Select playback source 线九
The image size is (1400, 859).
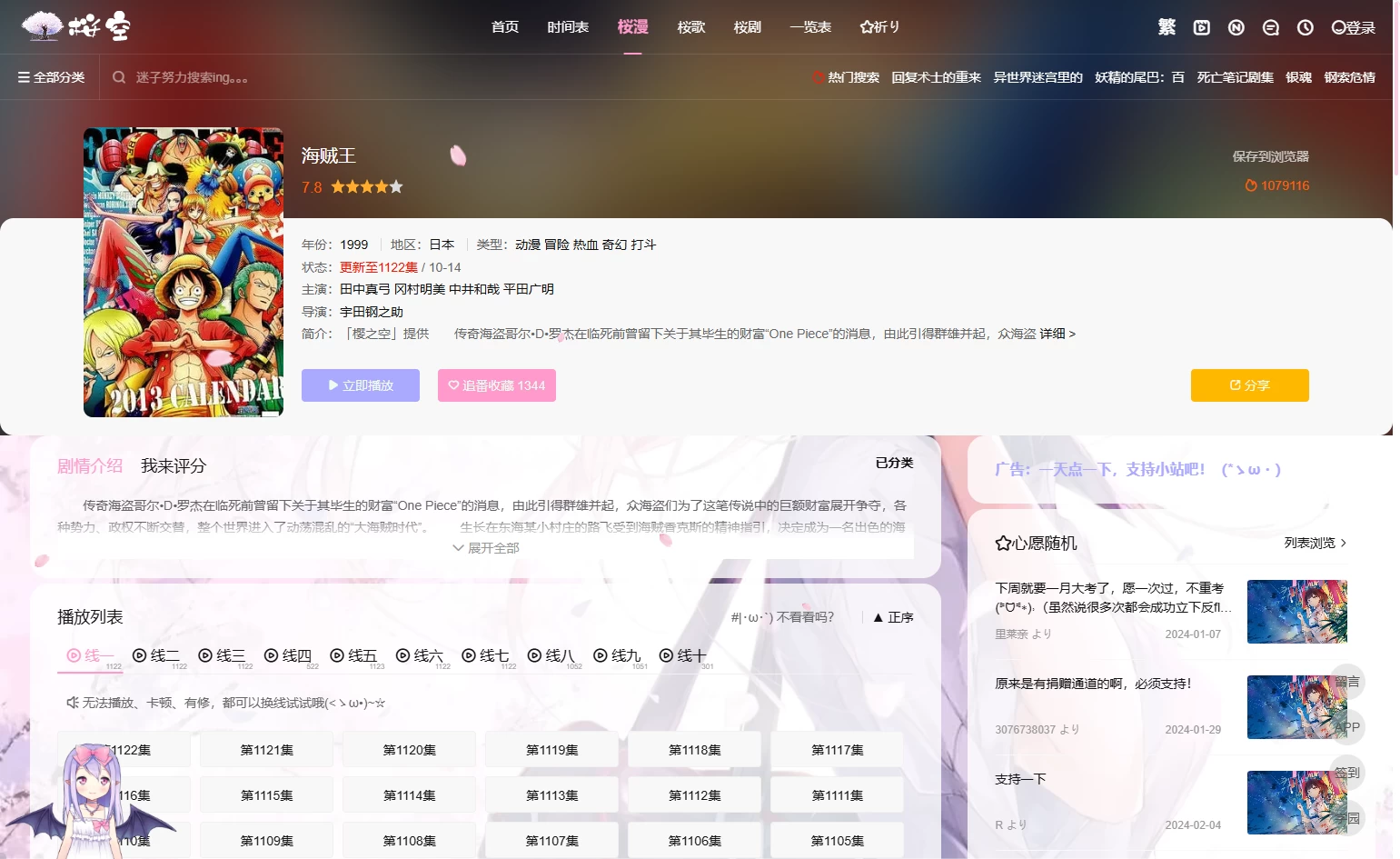click(617, 655)
